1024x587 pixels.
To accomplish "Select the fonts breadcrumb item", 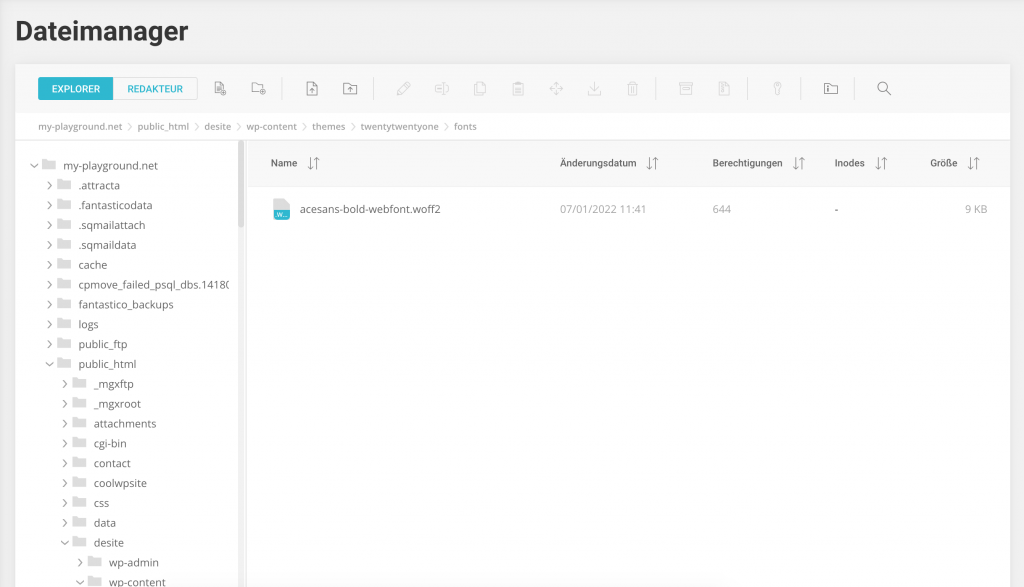I will [465, 127].
